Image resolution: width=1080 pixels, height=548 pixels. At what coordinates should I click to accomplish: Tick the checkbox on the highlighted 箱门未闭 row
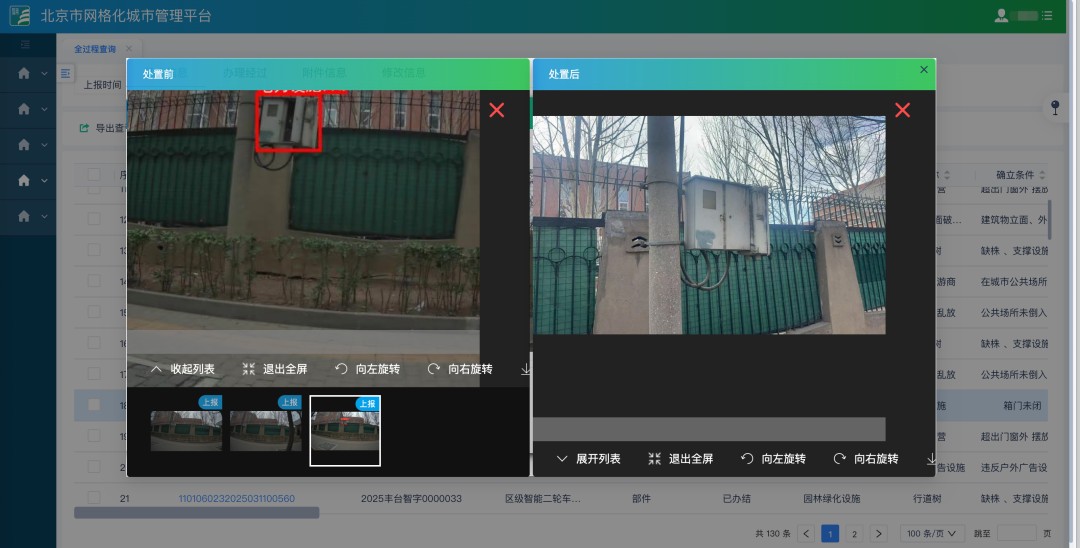pyautogui.click(x=94, y=405)
